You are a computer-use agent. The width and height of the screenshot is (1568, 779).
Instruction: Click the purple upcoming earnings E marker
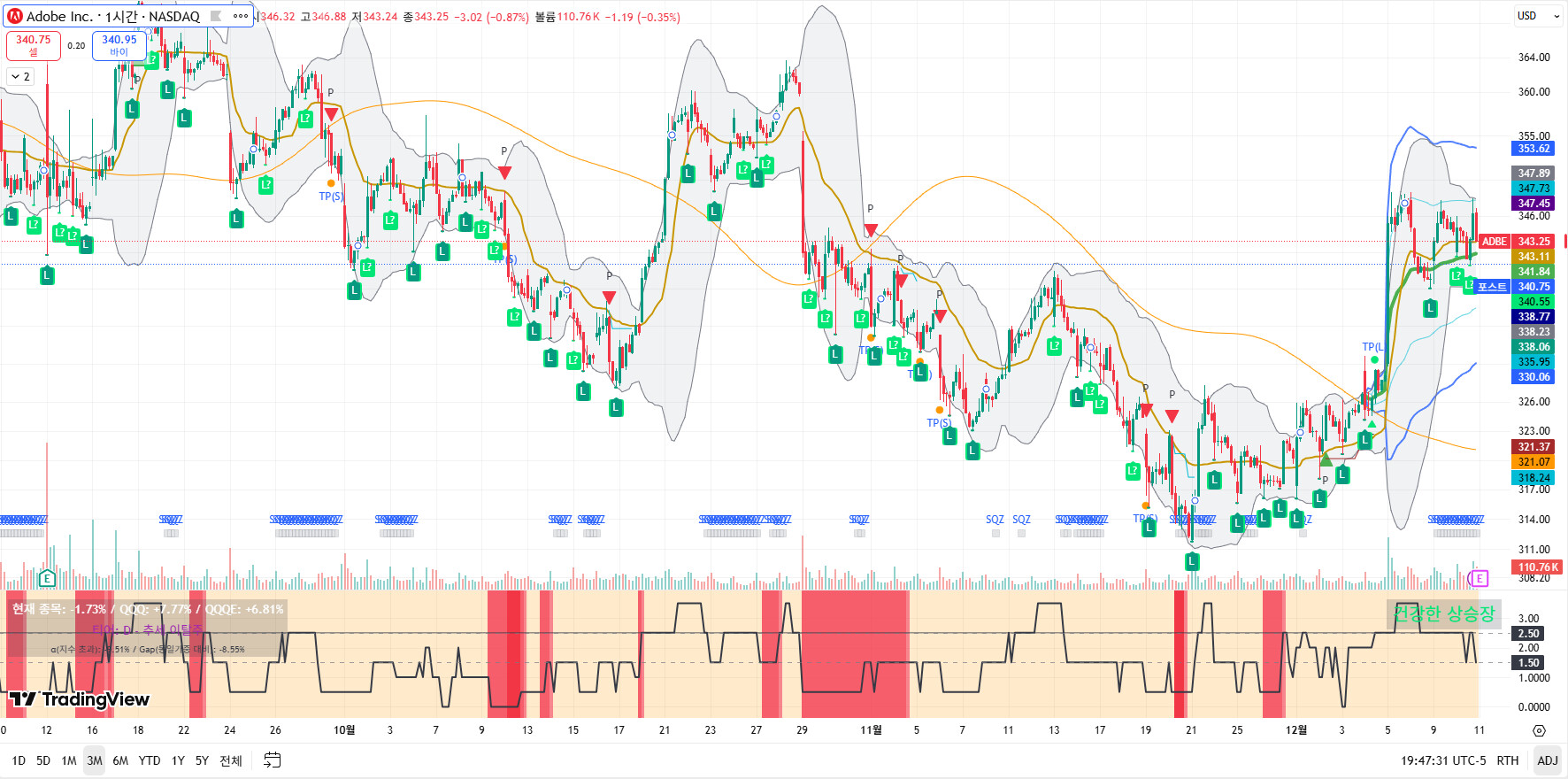[x=1478, y=578]
